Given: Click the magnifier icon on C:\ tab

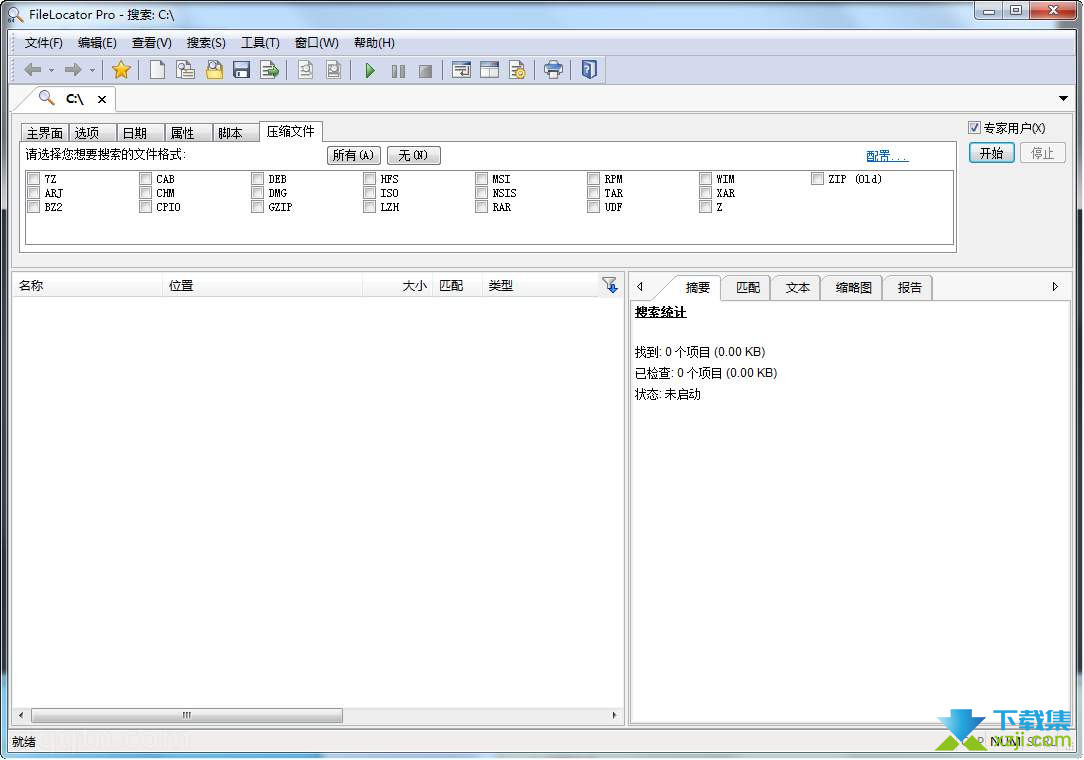Looking at the screenshot, I should tap(46, 98).
